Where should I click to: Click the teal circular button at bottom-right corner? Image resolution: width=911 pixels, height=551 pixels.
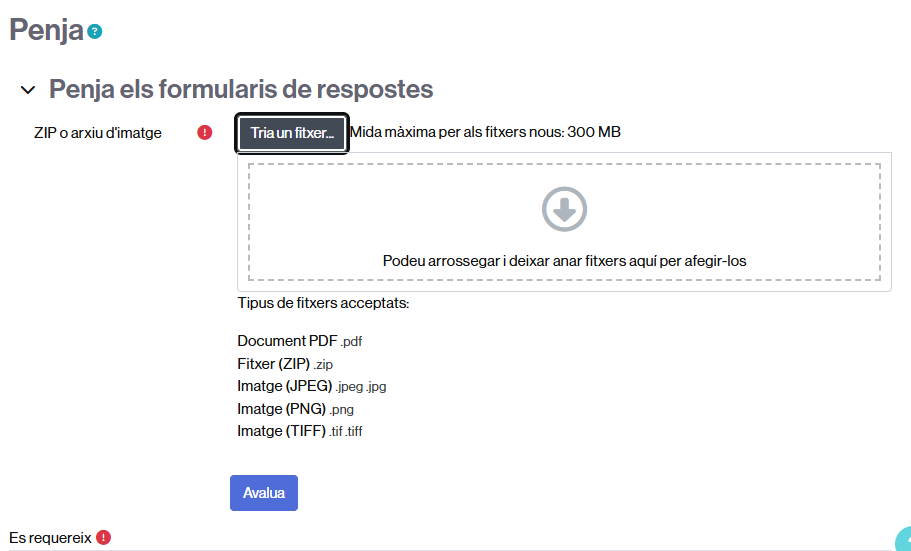coord(903,541)
